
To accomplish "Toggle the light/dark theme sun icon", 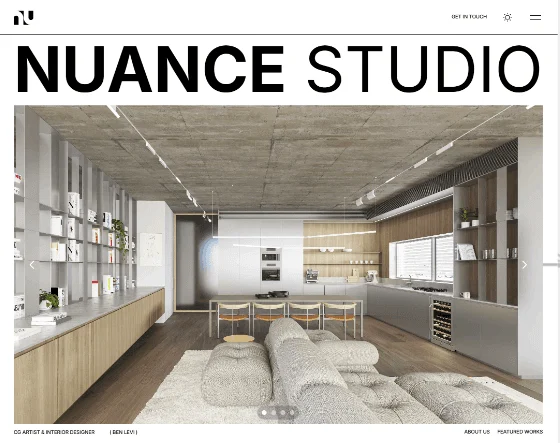I will click(507, 17).
